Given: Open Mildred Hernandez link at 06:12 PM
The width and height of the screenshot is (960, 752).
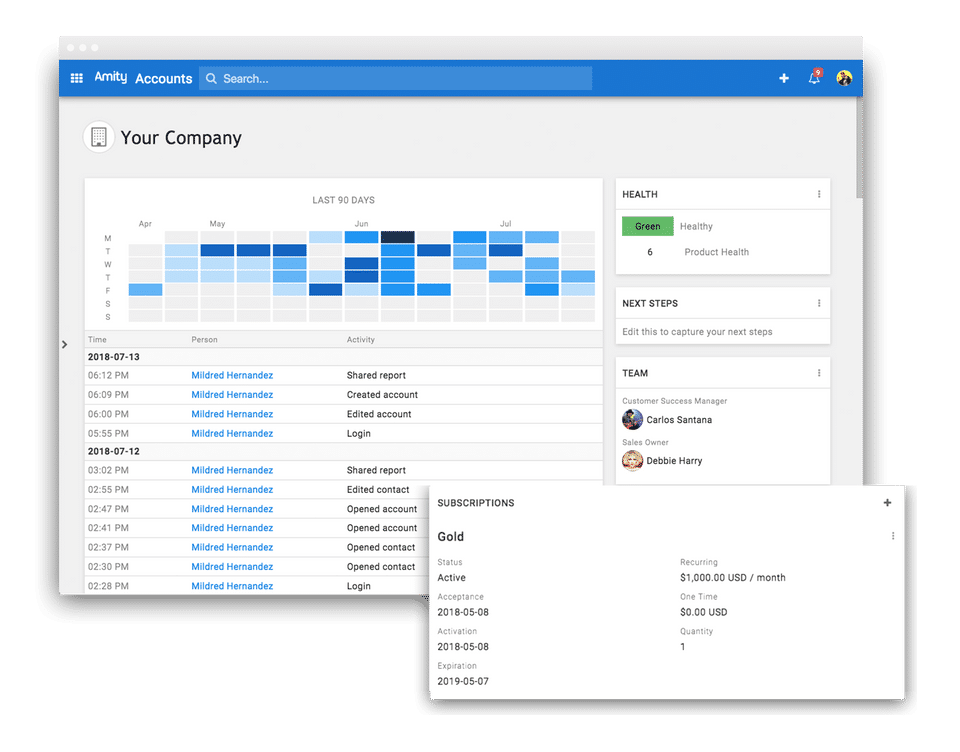Looking at the screenshot, I should click(232, 375).
